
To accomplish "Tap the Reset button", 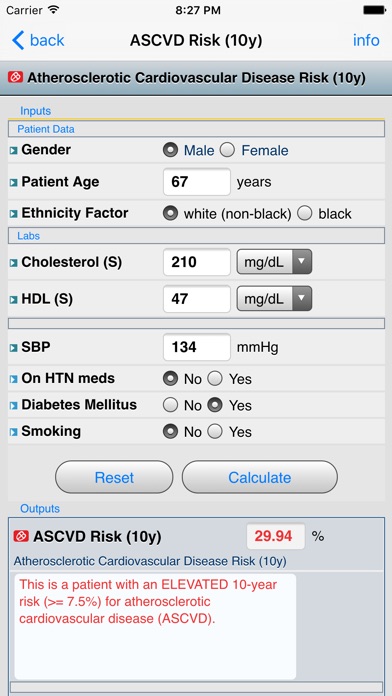I will [114, 477].
